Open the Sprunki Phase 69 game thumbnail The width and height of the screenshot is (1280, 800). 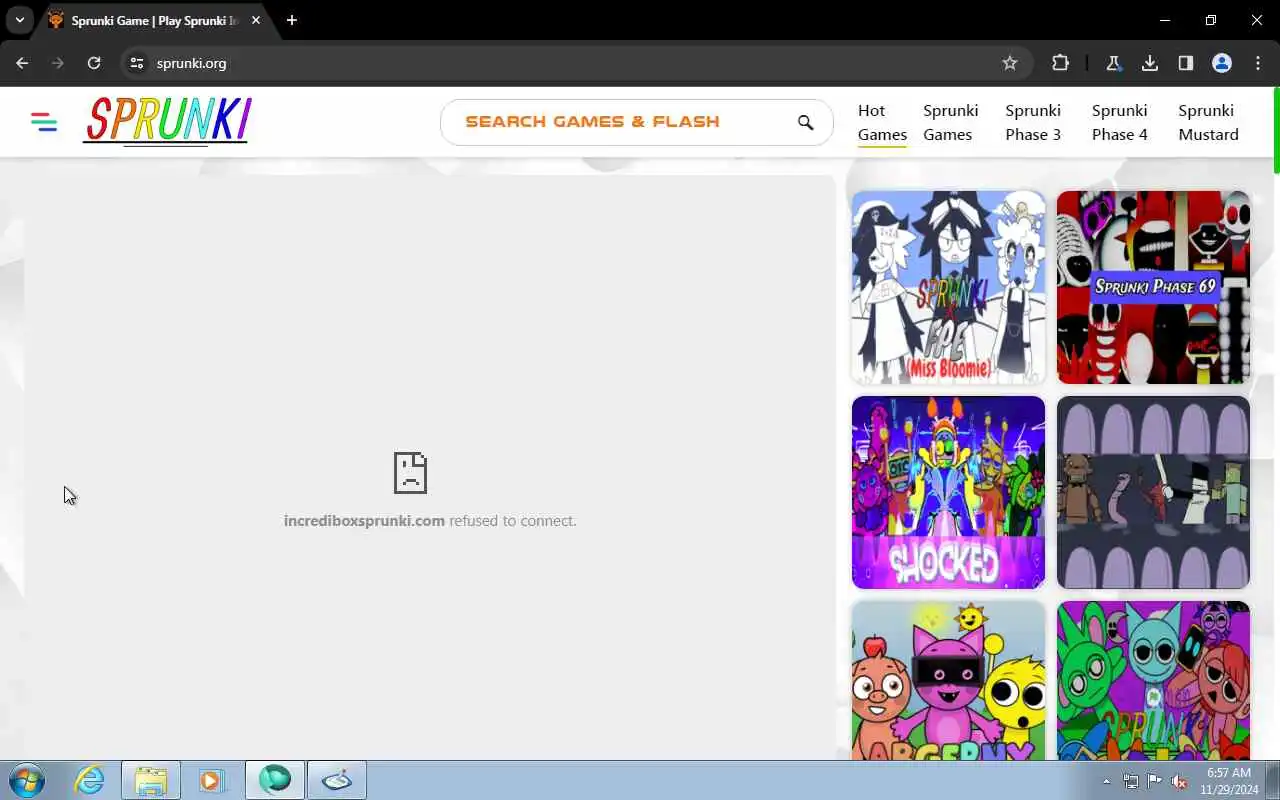tap(1153, 287)
